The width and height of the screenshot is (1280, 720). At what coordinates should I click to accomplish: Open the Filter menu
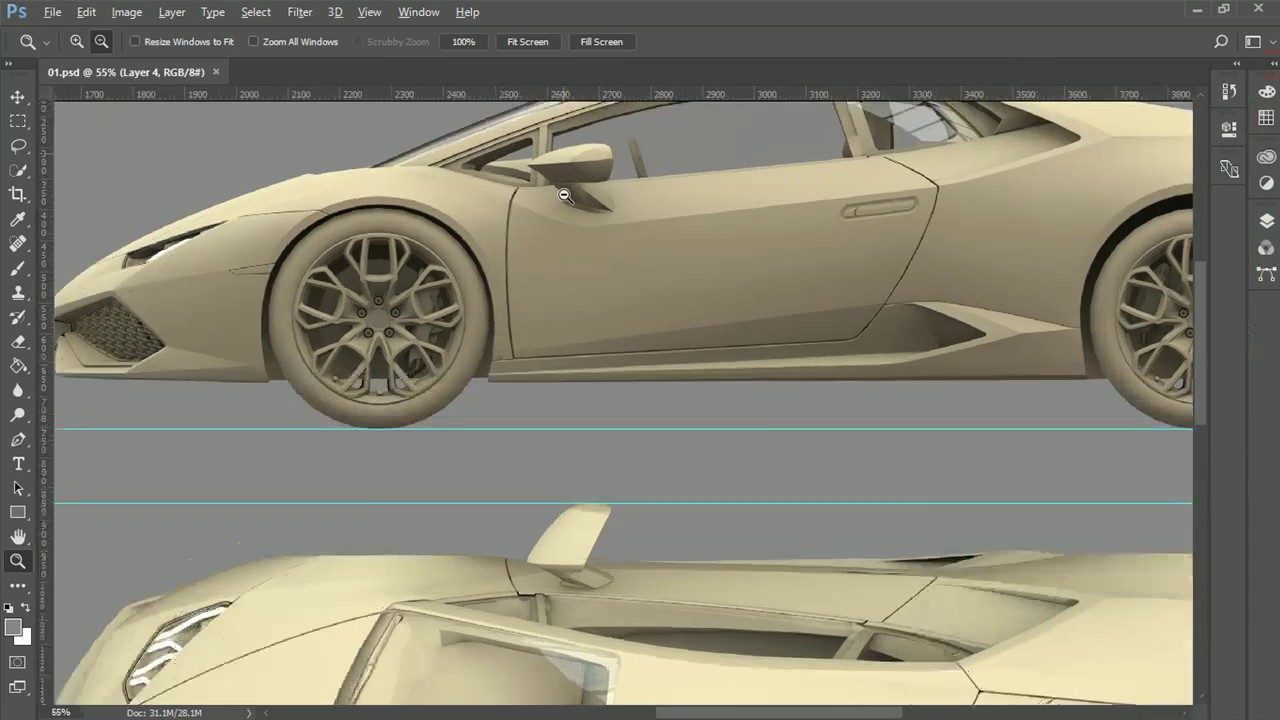[300, 12]
